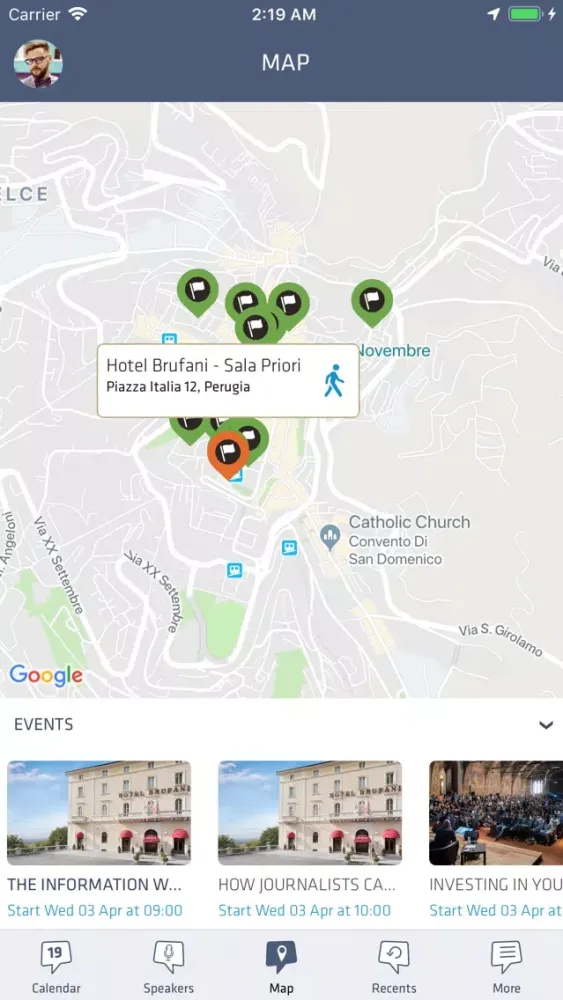Open first Hotel Brufani event thumbnail
This screenshot has height=1000, width=563.
click(99, 812)
